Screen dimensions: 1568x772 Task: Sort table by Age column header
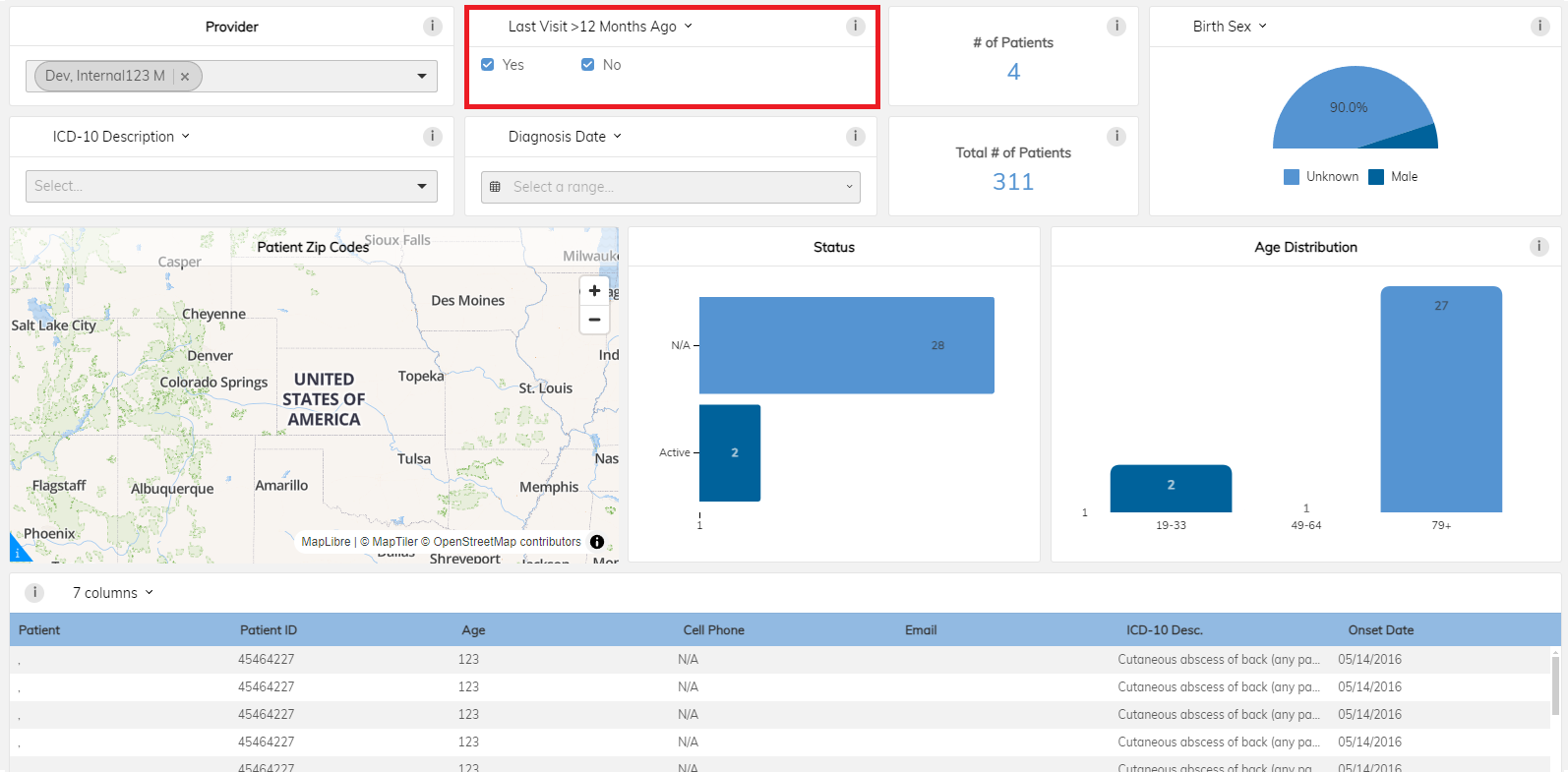pyautogui.click(x=473, y=630)
